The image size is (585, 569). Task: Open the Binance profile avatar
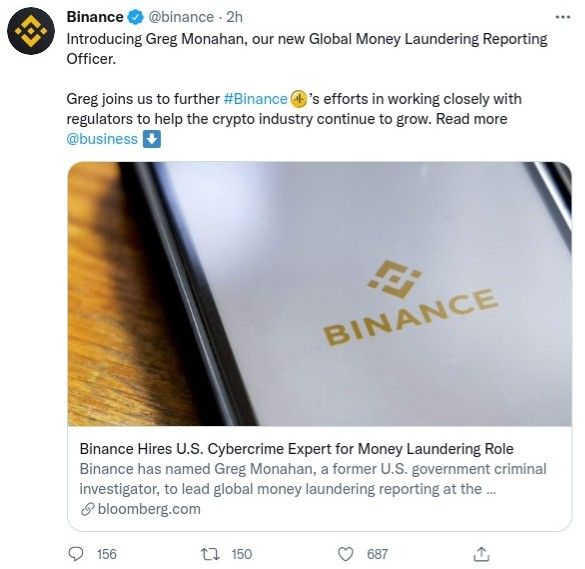coord(31,31)
